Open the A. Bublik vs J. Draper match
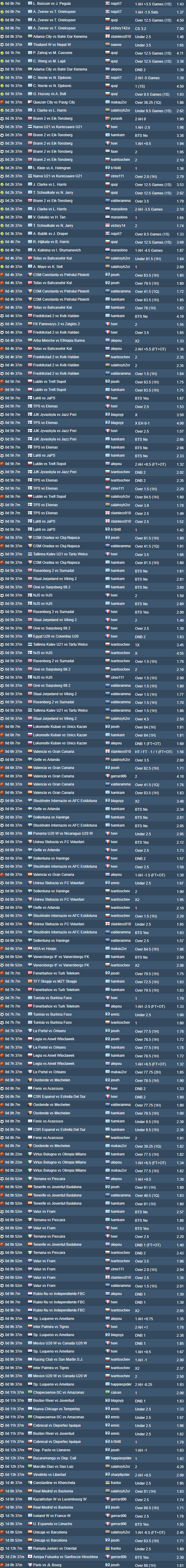 click(50, 234)
